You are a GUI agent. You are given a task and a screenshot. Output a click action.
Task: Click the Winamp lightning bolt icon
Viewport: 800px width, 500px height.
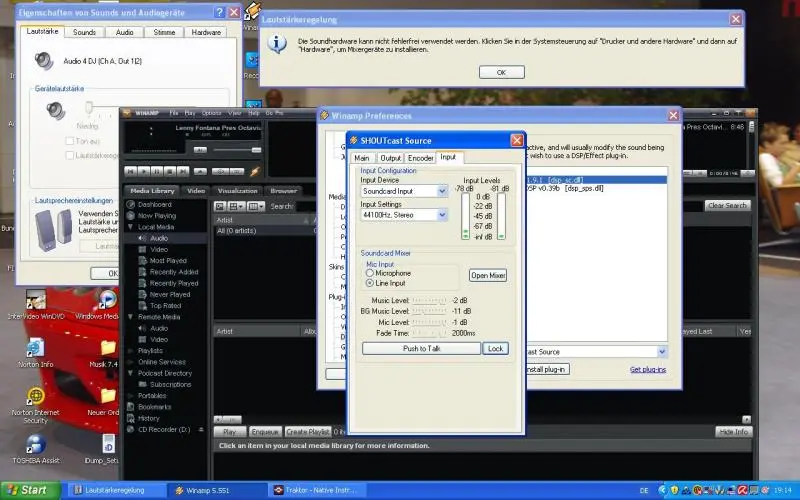254,172
